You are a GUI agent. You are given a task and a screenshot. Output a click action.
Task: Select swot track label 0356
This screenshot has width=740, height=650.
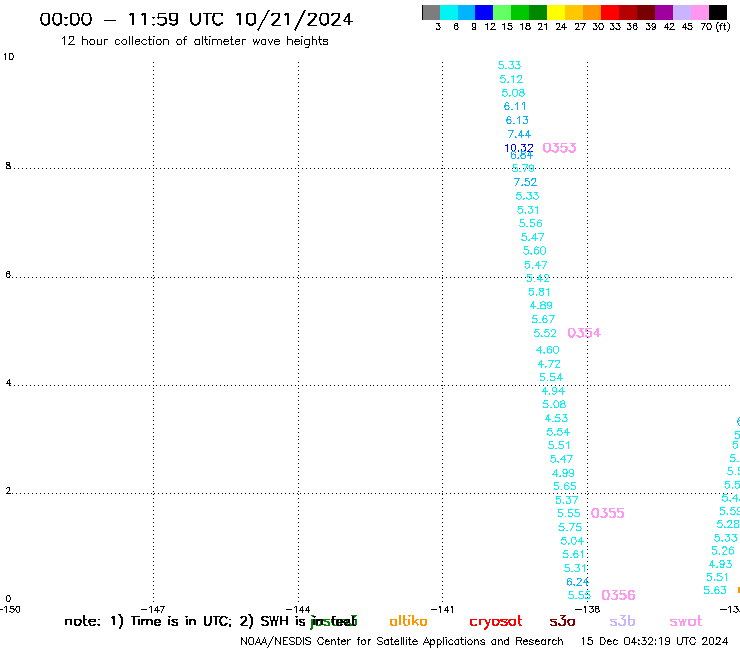point(618,595)
